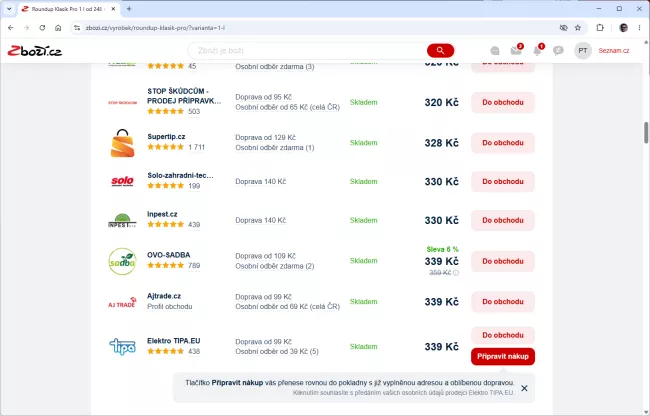Click the AJ Trade logo

click(x=122, y=302)
